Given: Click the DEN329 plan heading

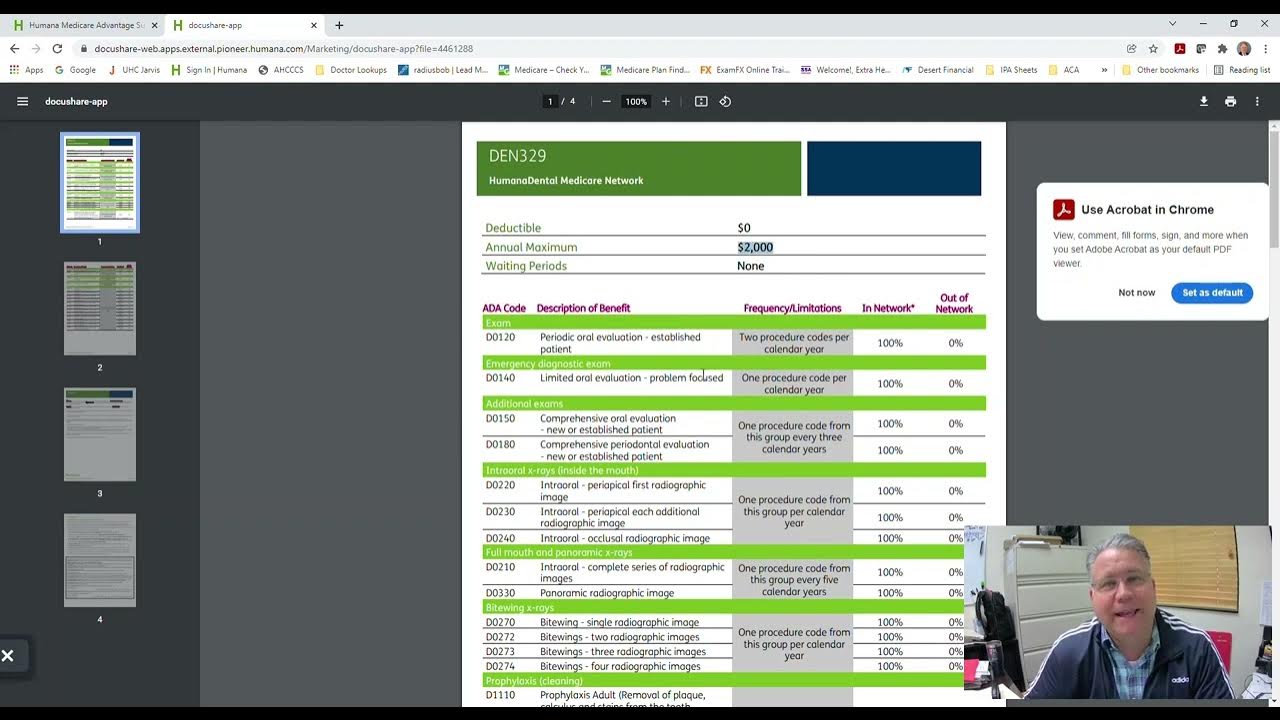Looking at the screenshot, I should tap(517, 156).
